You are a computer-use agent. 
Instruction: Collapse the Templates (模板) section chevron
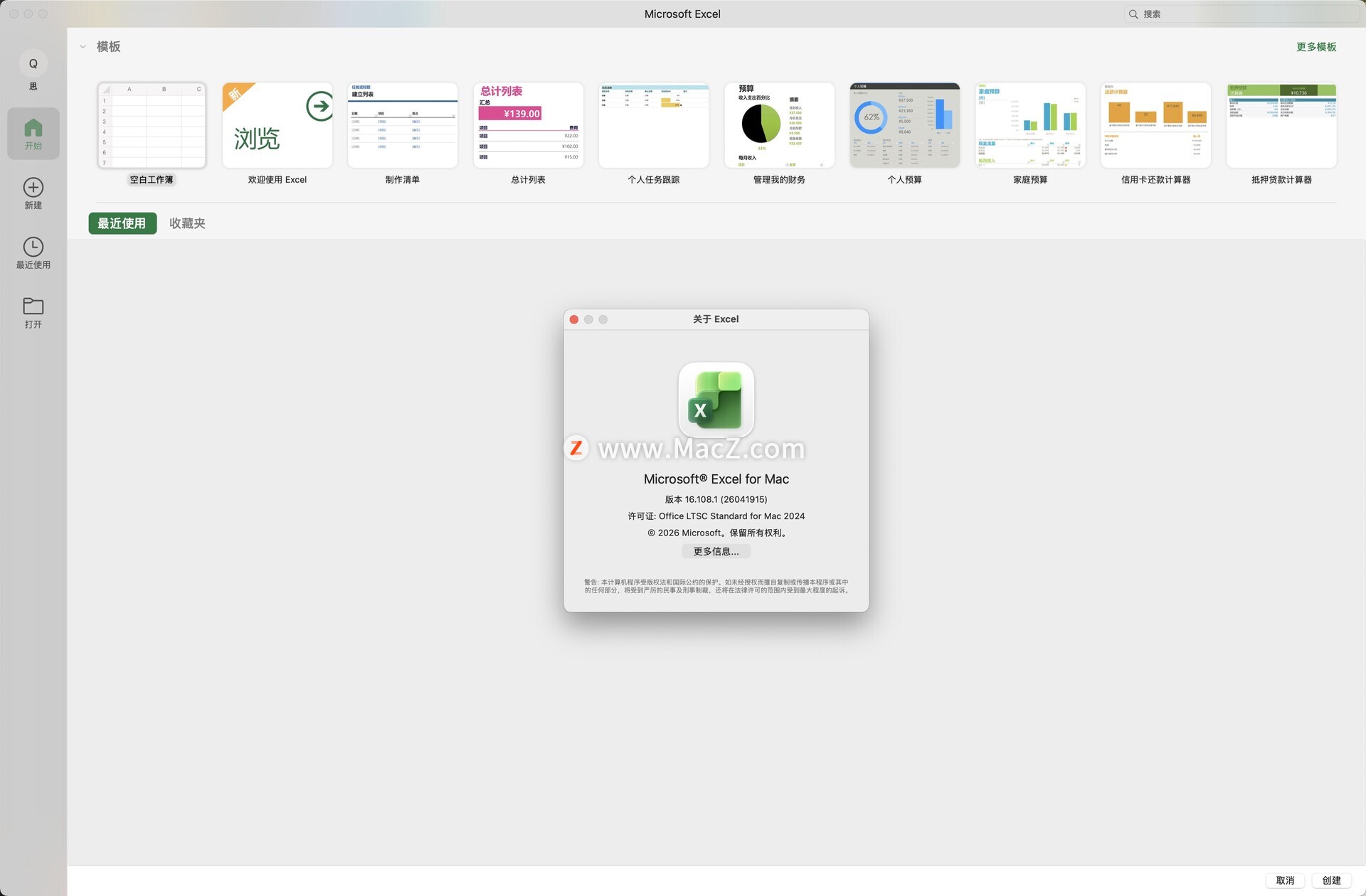(83, 47)
